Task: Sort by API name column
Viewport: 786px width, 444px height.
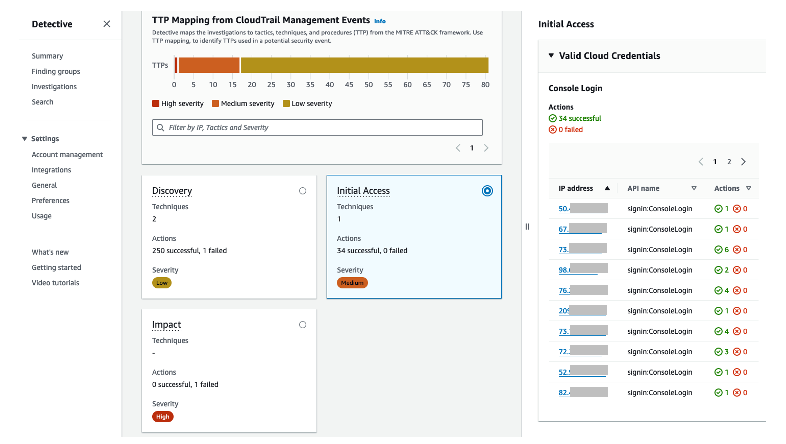Action: pyautogui.click(x=662, y=188)
